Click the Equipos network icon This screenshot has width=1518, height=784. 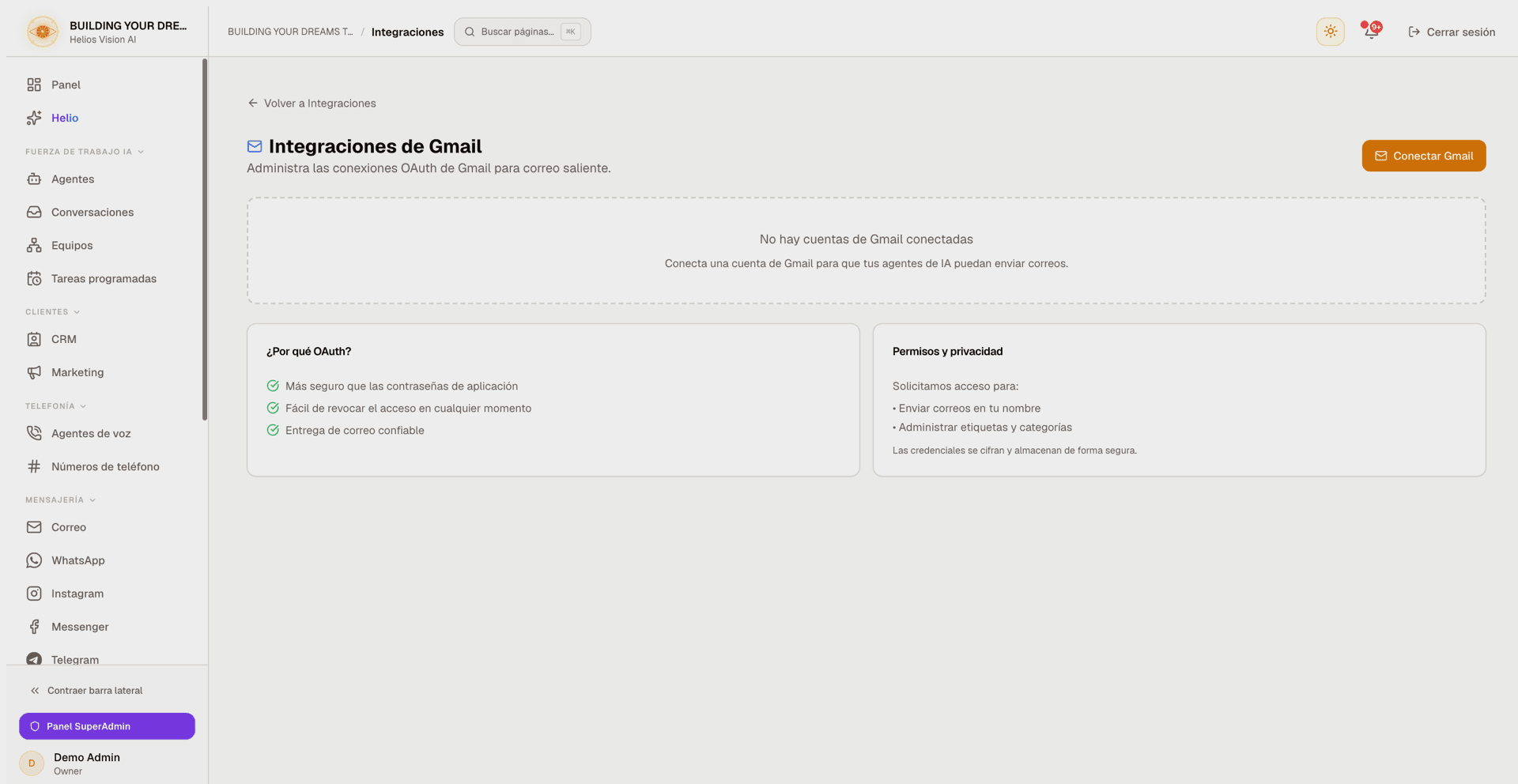[34, 246]
